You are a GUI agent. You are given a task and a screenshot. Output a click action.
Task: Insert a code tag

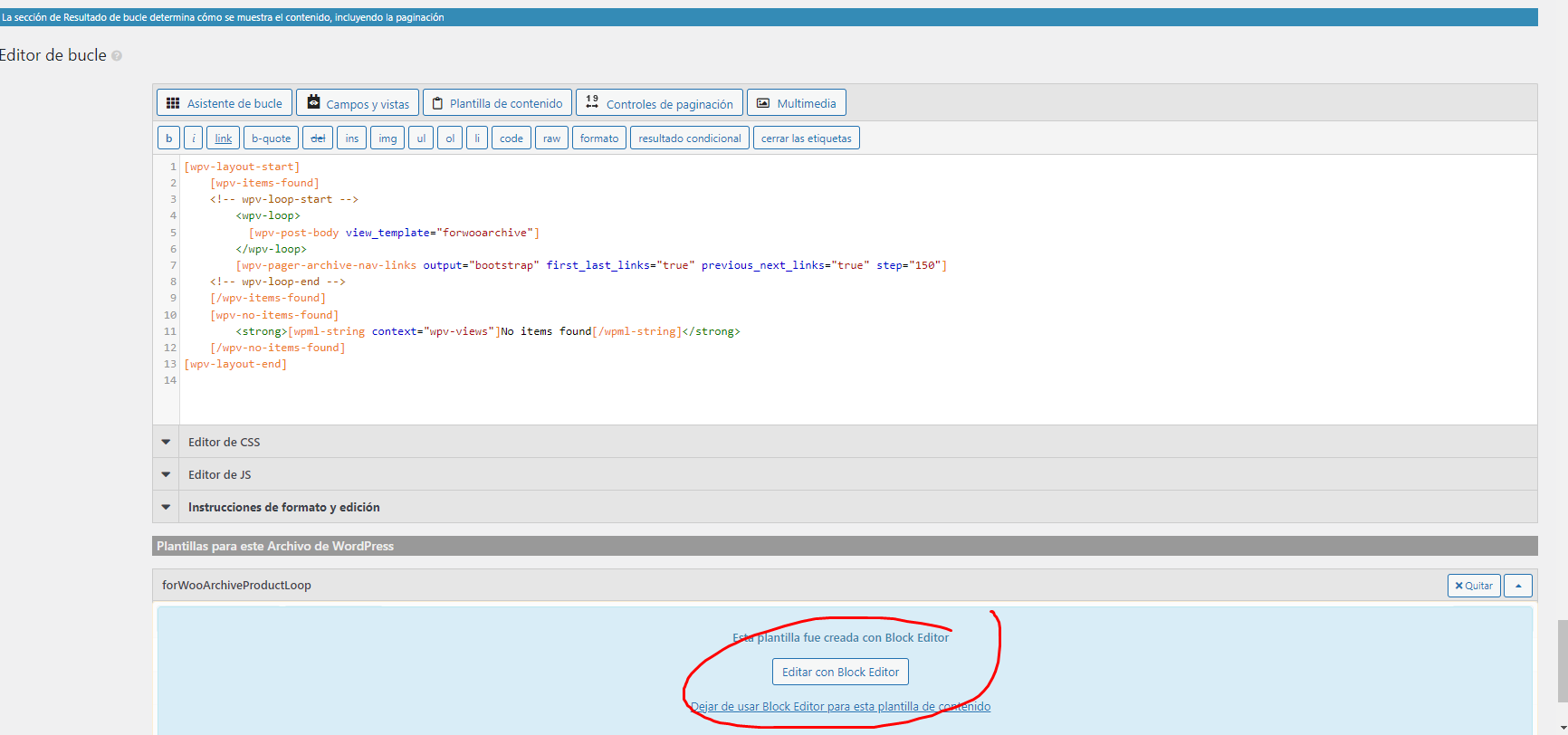tap(512, 138)
